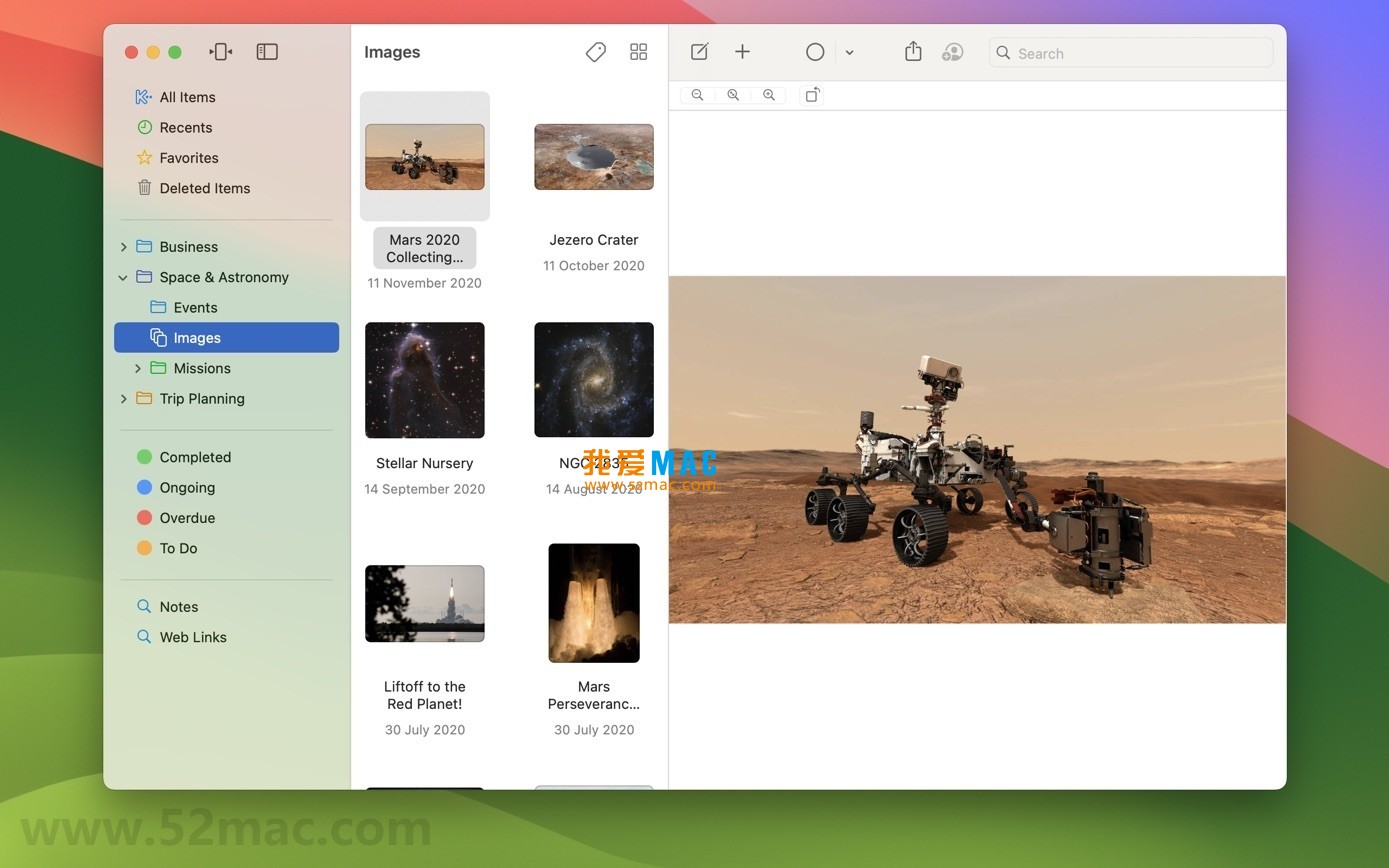This screenshot has width=1389, height=868.
Task: Open the chevron dropdown beside the status circle
Action: coord(849,51)
